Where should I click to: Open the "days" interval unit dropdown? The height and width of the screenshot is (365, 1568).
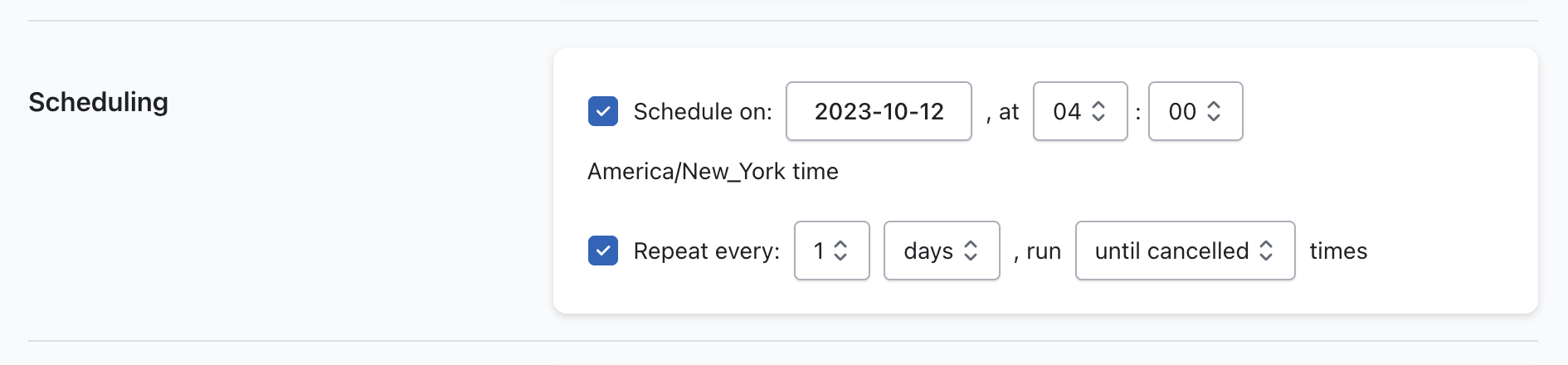click(941, 251)
